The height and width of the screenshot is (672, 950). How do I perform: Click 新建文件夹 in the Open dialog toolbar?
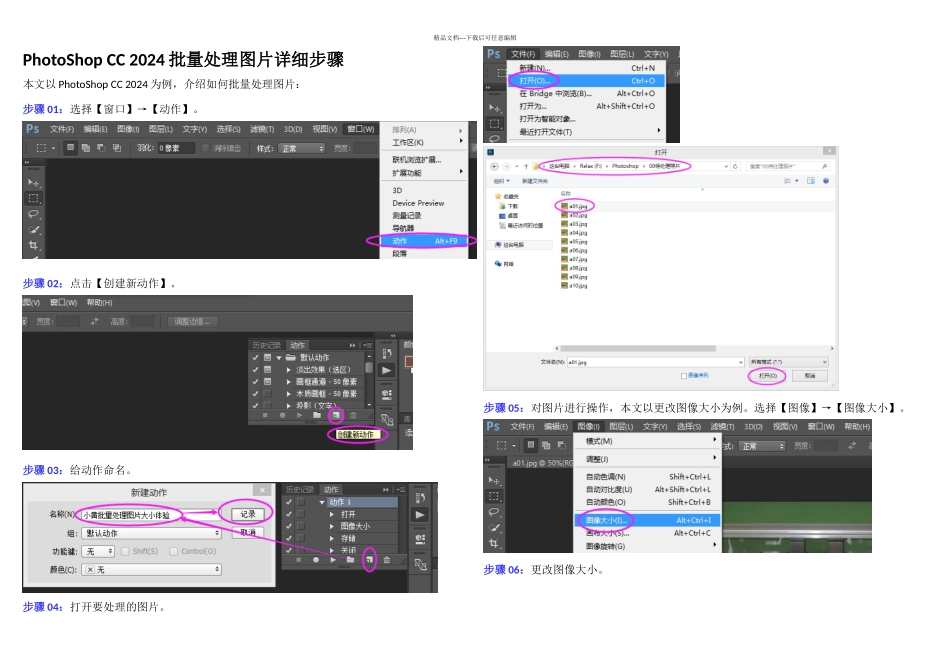click(x=534, y=181)
